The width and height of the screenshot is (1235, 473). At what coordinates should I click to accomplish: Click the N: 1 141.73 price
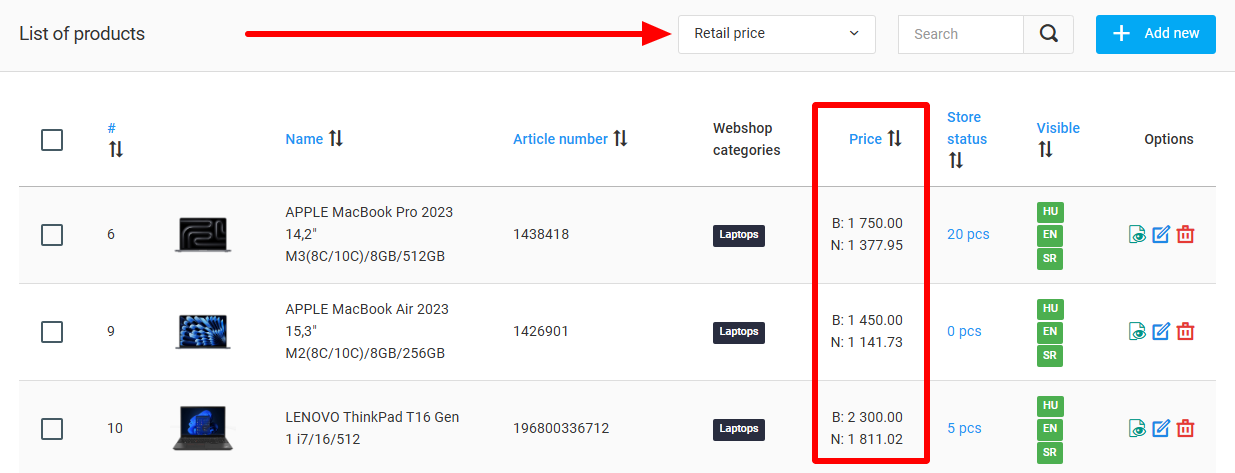pyautogui.click(x=867, y=342)
